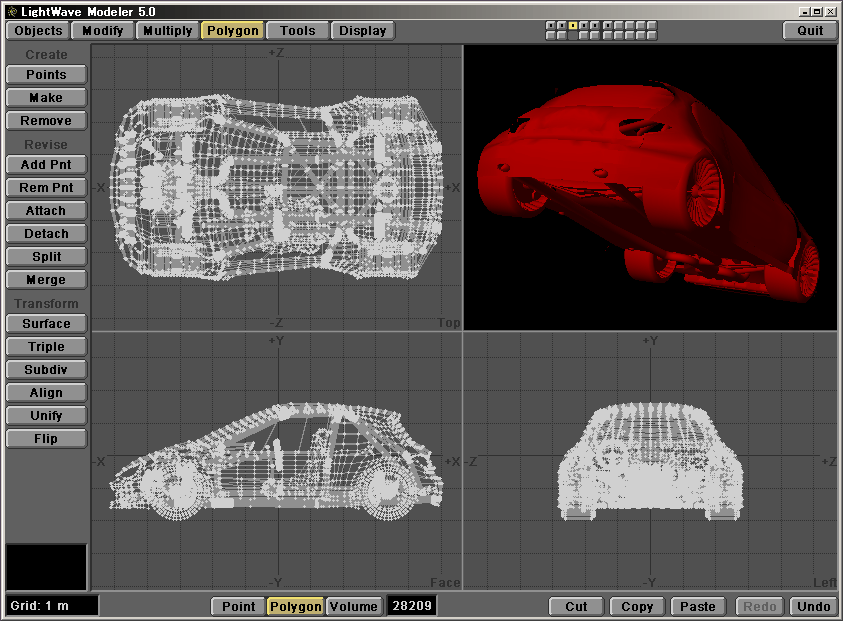Switch to the Tools tab
This screenshot has width=843, height=621.
point(297,30)
